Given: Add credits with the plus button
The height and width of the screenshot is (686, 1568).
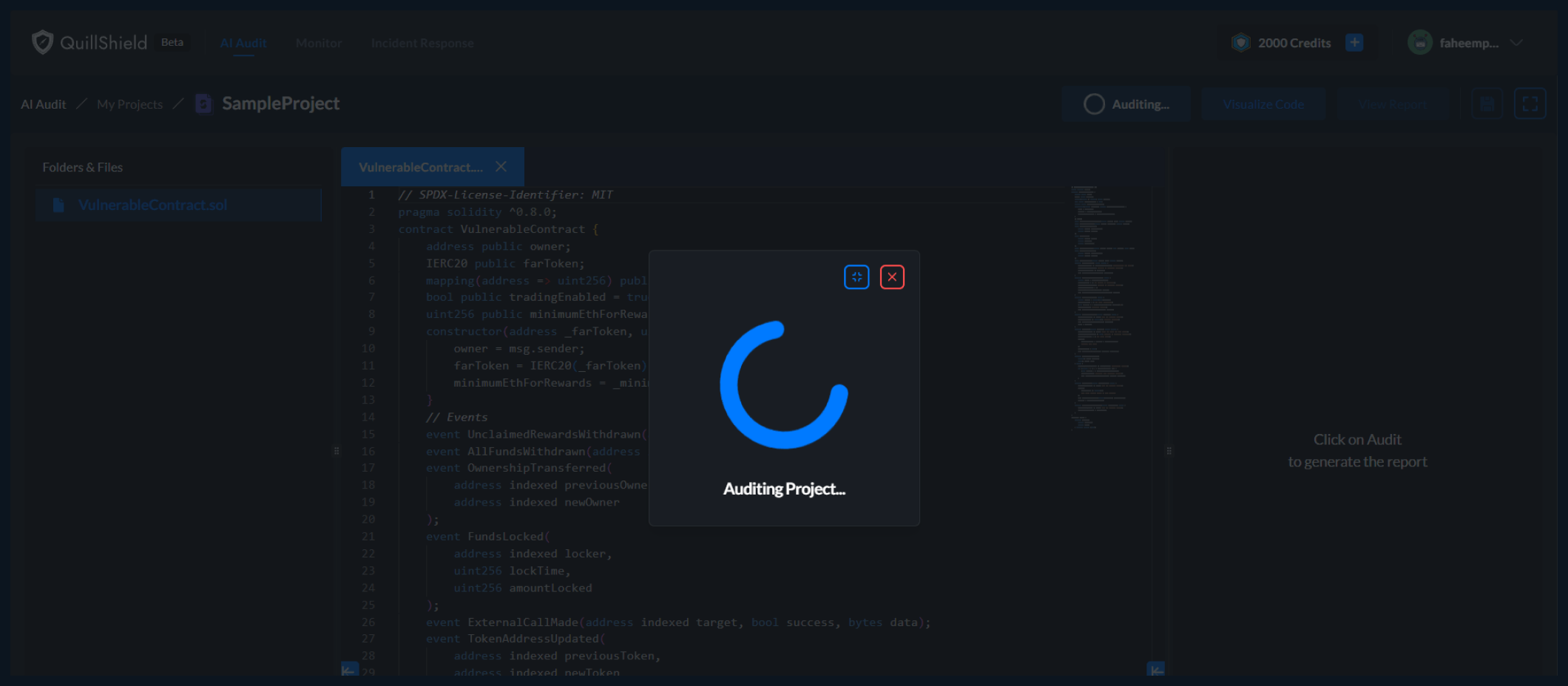Looking at the screenshot, I should pyautogui.click(x=1354, y=42).
